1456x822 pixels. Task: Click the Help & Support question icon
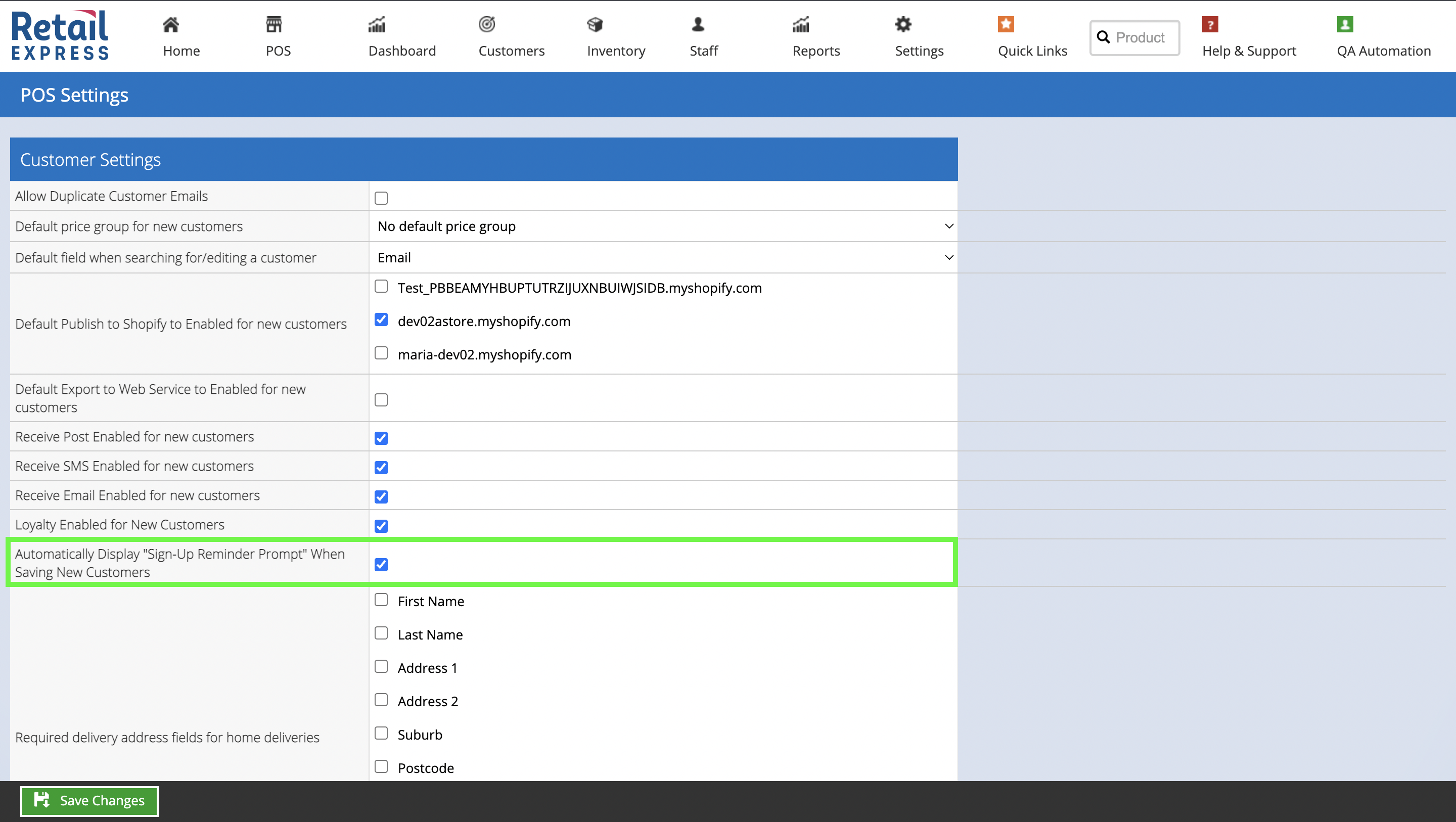pos(1210,24)
